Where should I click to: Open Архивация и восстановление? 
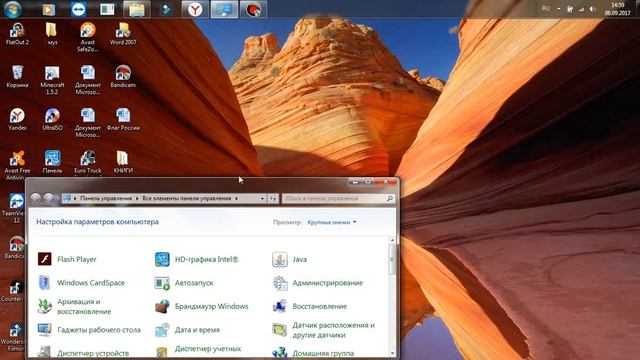pos(74,306)
